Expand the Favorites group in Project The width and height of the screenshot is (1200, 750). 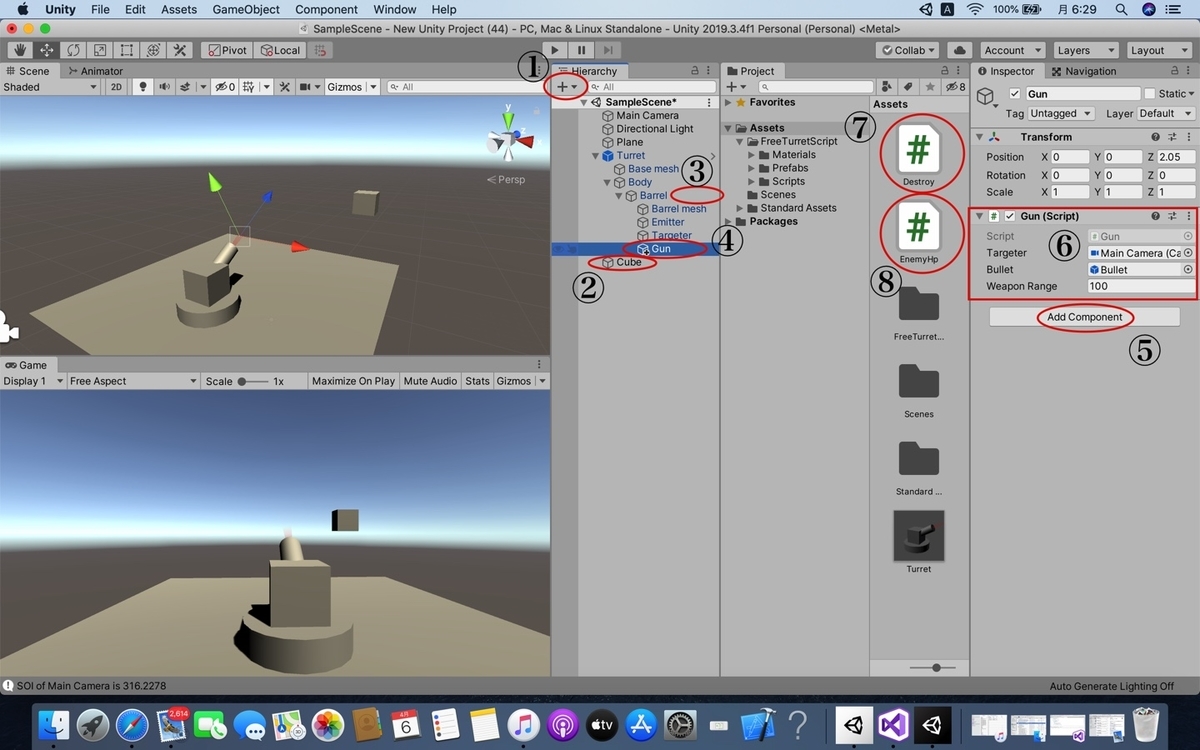[728, 102]
